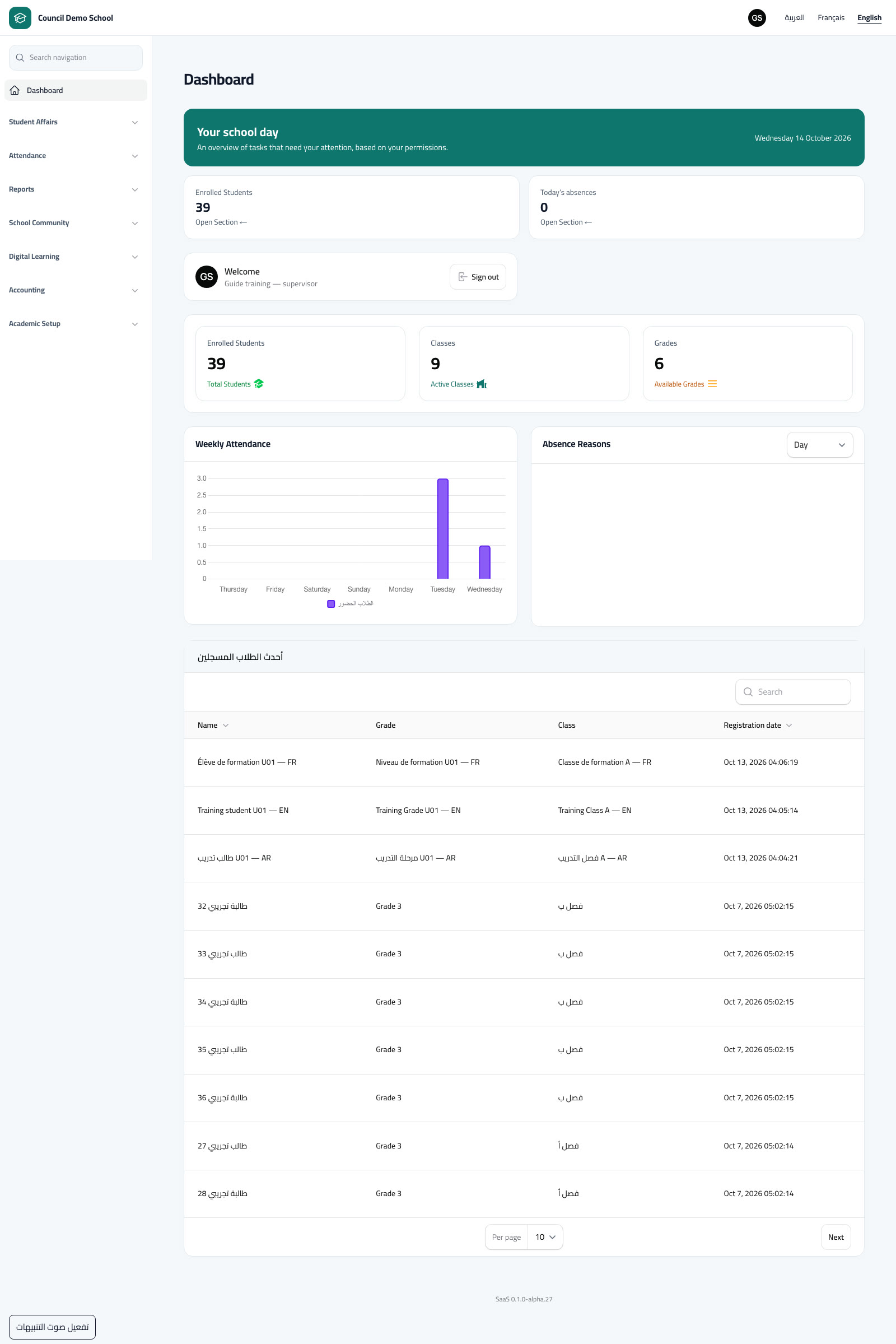Click طالب تدريب U01 — AR name
The width and height of the screenshot is (896, 1344).
tap(234, 858)
